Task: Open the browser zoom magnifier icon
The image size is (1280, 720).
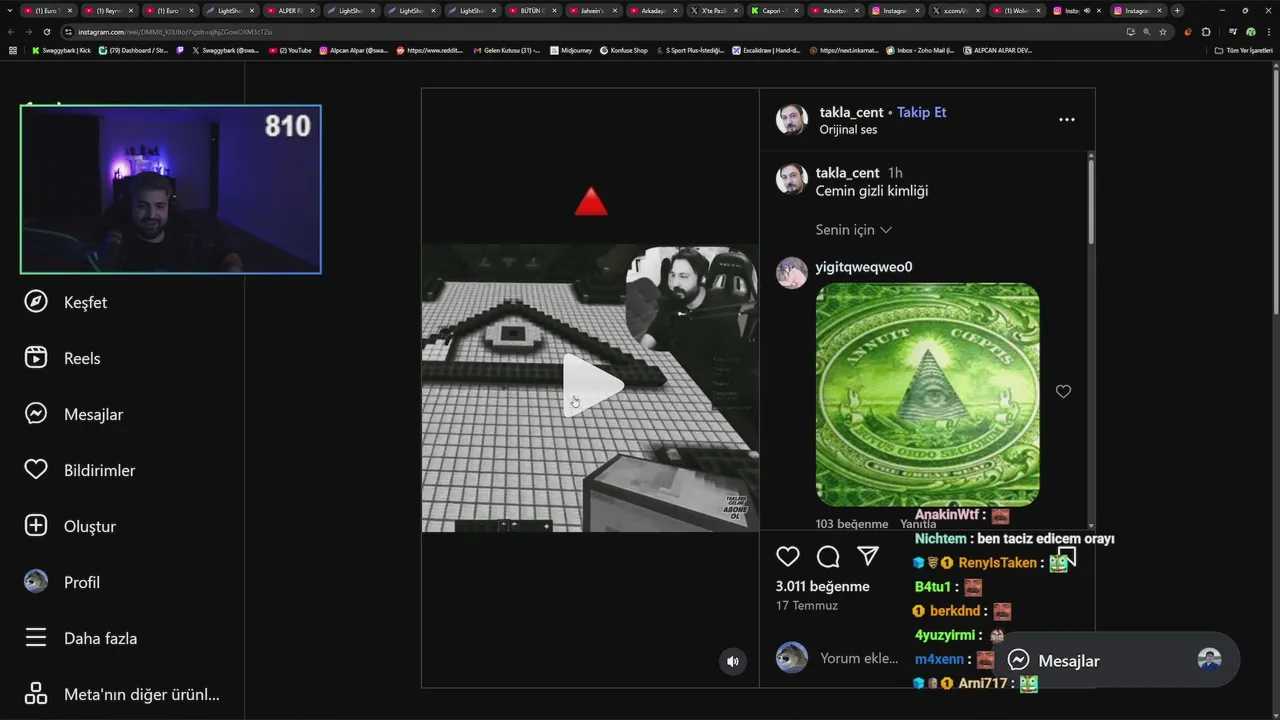Action: [x=1147, y=32]
